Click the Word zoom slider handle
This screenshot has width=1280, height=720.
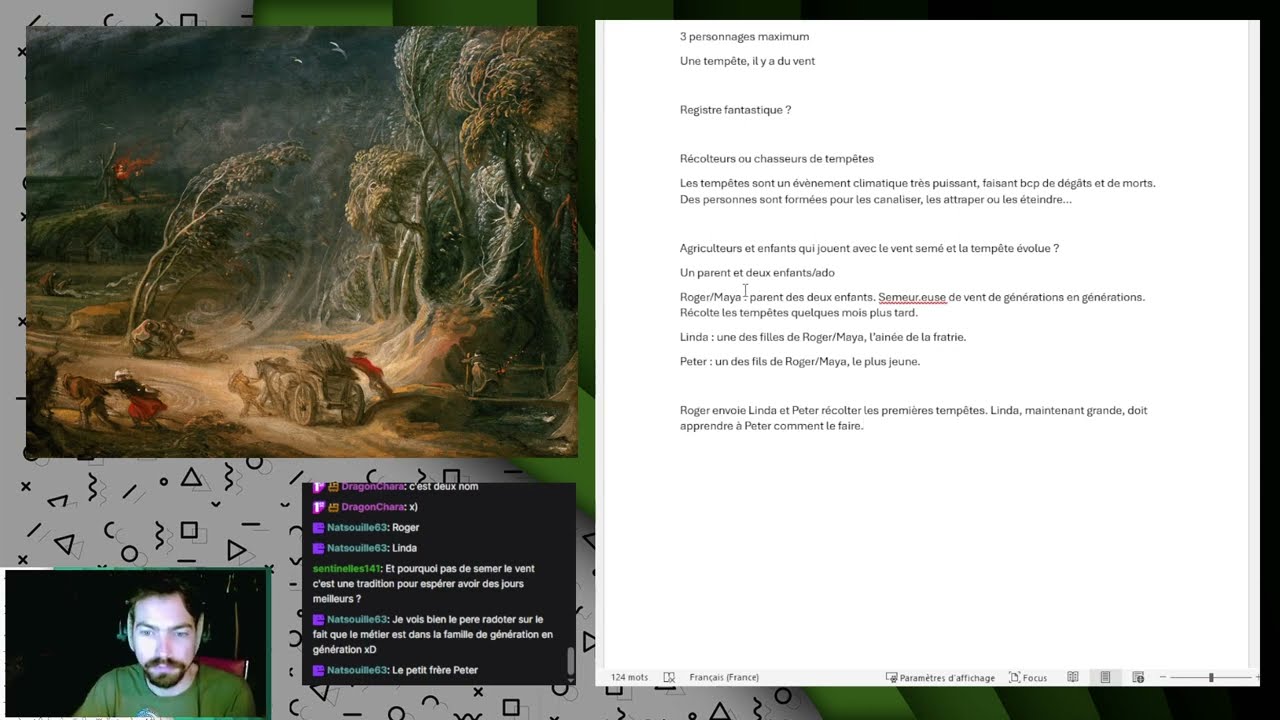[1211, 677]
